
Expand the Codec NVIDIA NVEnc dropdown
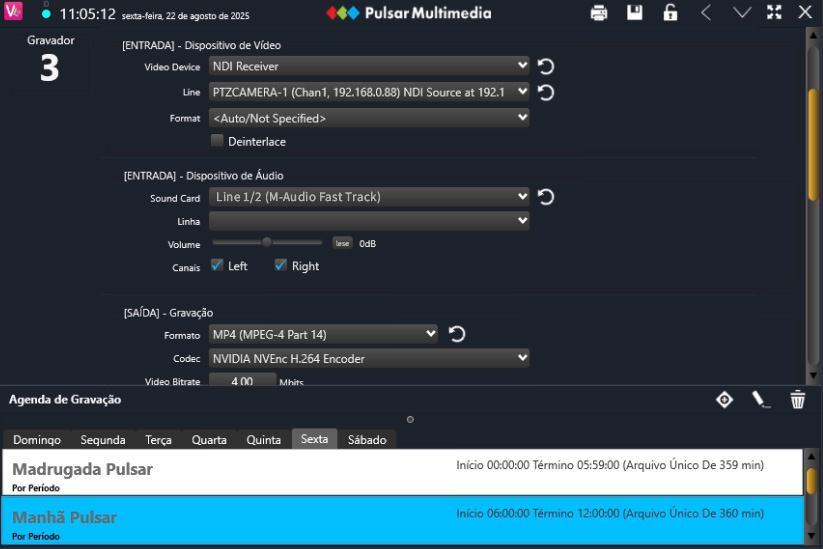(x=369, y=358)
